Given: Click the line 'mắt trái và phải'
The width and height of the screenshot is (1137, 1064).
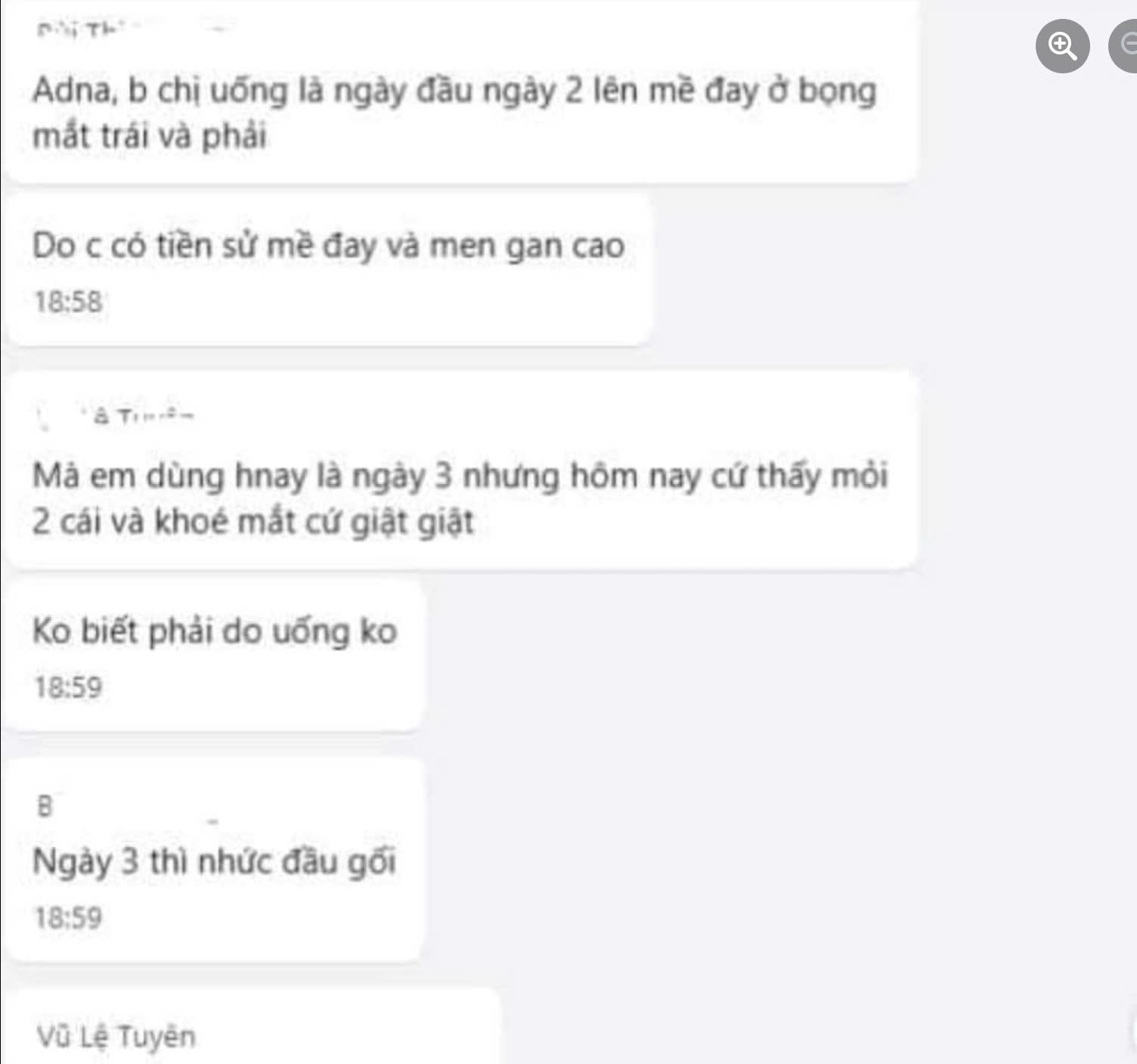Looking at the screenshot, I should coord(150,136).
